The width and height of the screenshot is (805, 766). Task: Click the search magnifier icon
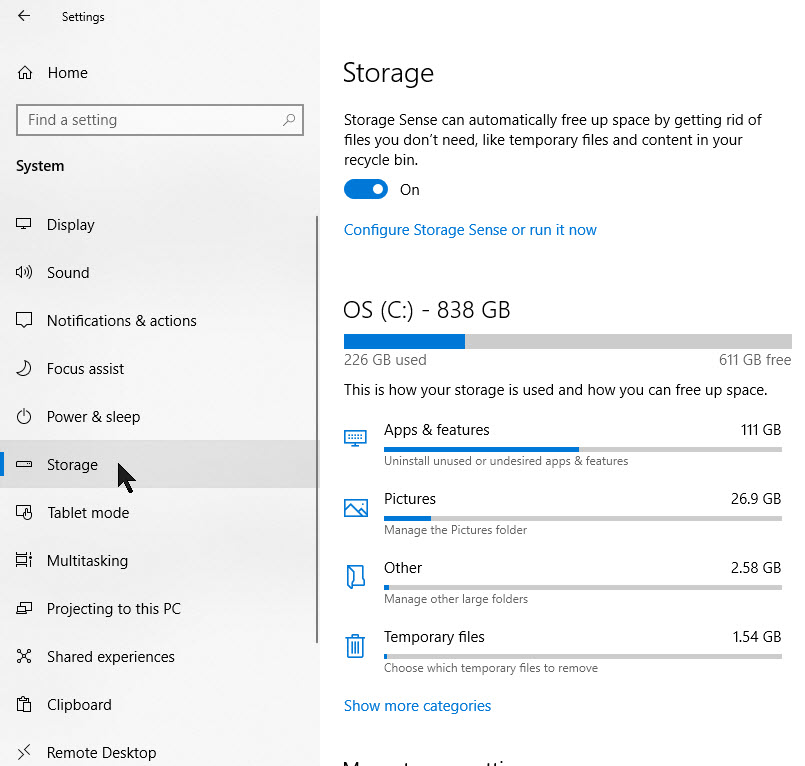pyautogui.click(x=289, y=120)
